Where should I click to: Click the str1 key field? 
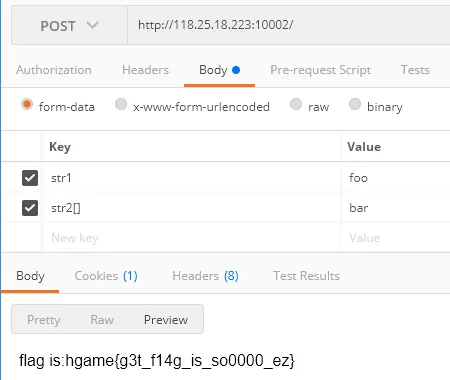(x=192, y=178)
